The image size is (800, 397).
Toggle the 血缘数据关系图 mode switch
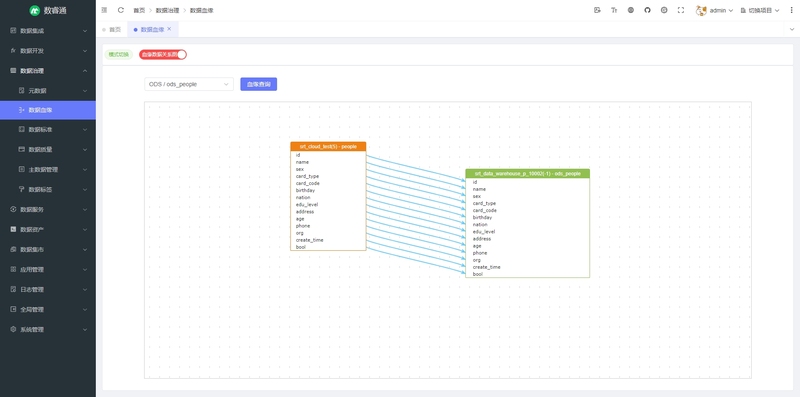163,55
